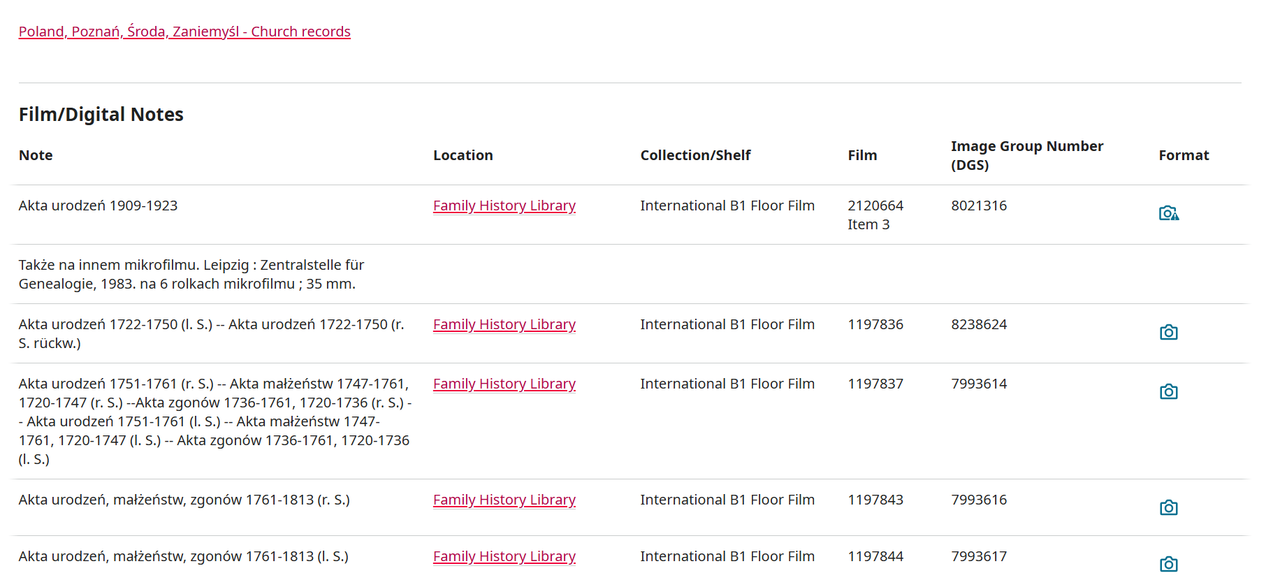Select note Akta urodzeń, małżeństw, zgonów 1761-1813 (l. S.)

click(x=183, y=556)
